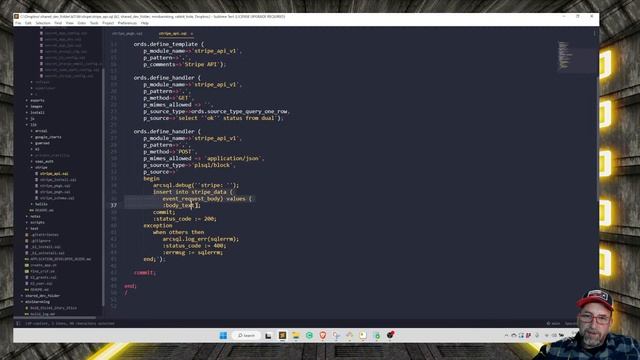The image size is (640, 360).
Task: Open the Project menu
Action: tap(108, 23)
